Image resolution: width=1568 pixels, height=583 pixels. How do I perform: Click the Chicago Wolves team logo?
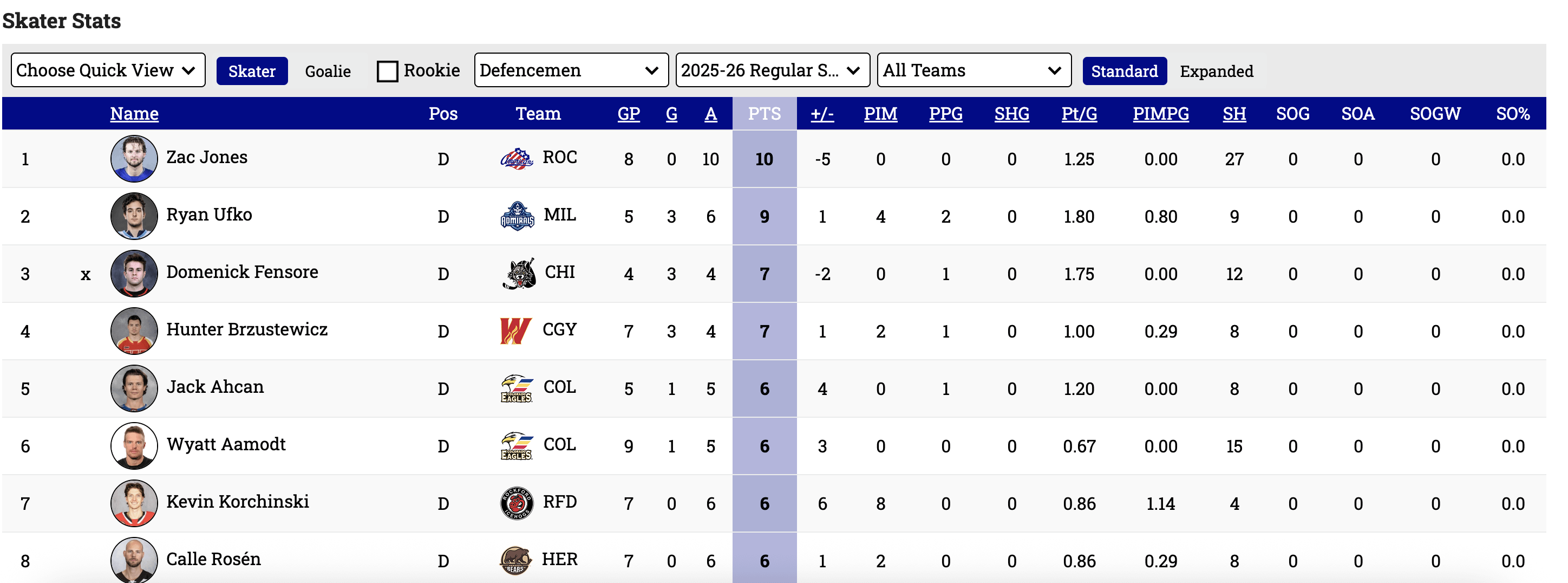(x=519, y=274)
